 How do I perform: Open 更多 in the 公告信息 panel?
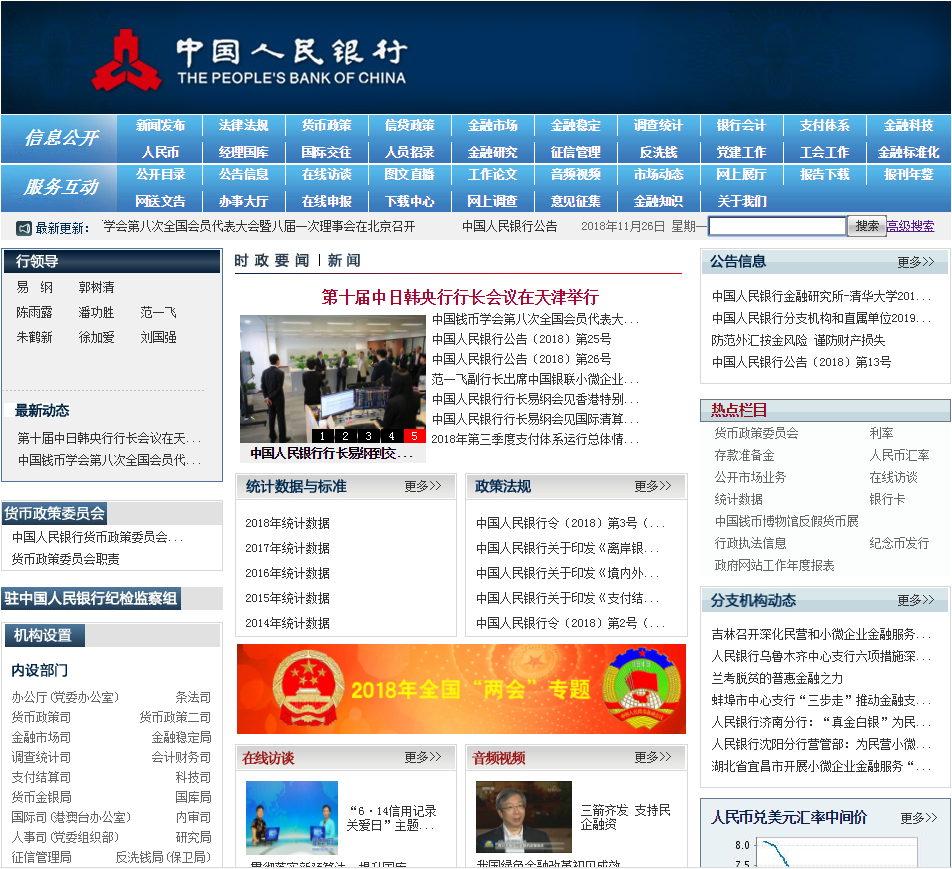tap(916, 262)
